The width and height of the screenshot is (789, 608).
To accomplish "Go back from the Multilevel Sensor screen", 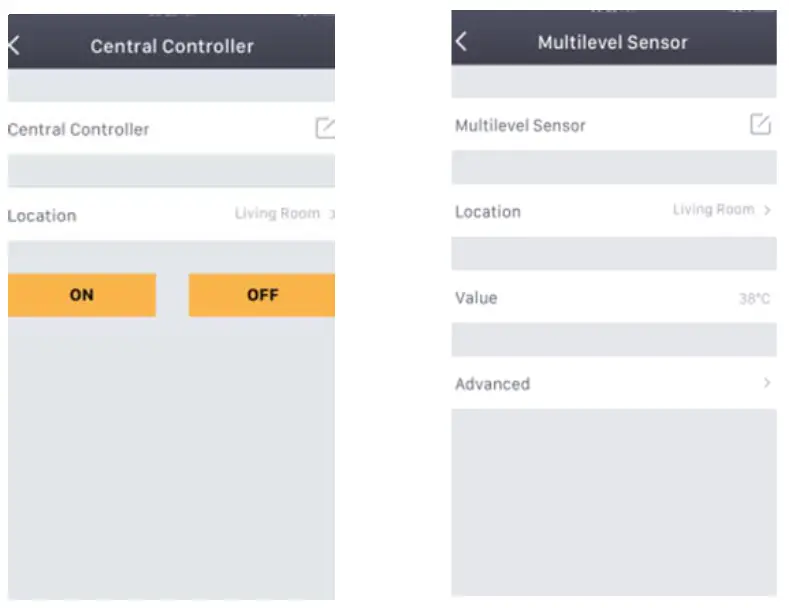I will pyautogui.click(x=461, y=41).
